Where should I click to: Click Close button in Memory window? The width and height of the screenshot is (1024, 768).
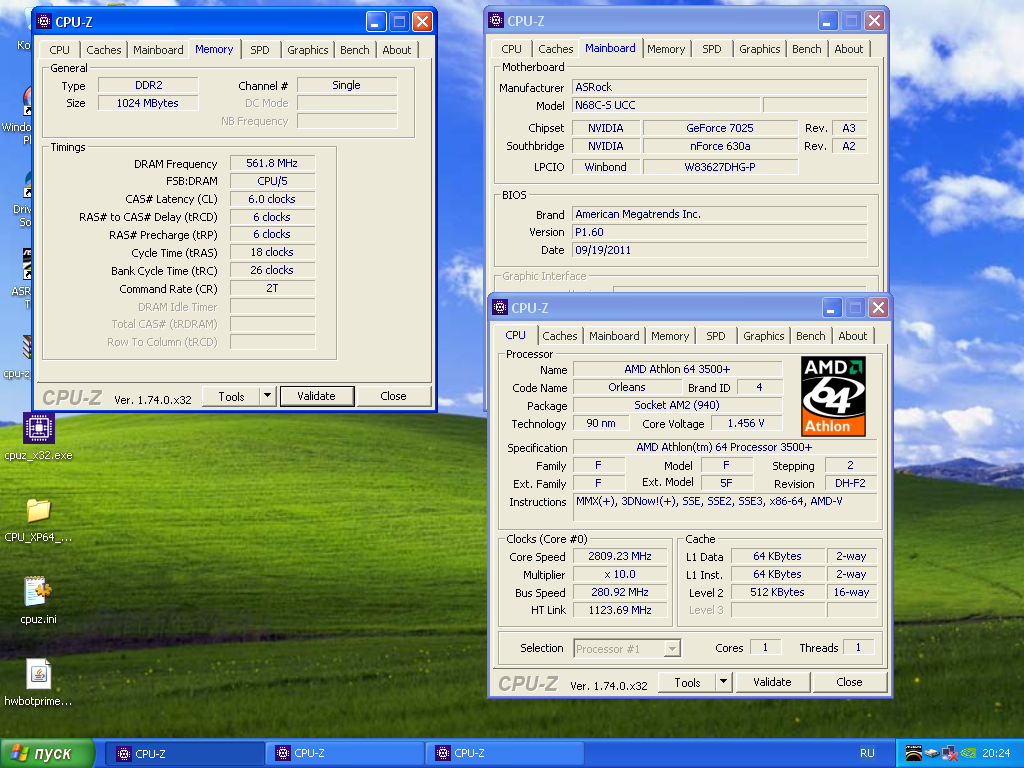click(393, 396)
